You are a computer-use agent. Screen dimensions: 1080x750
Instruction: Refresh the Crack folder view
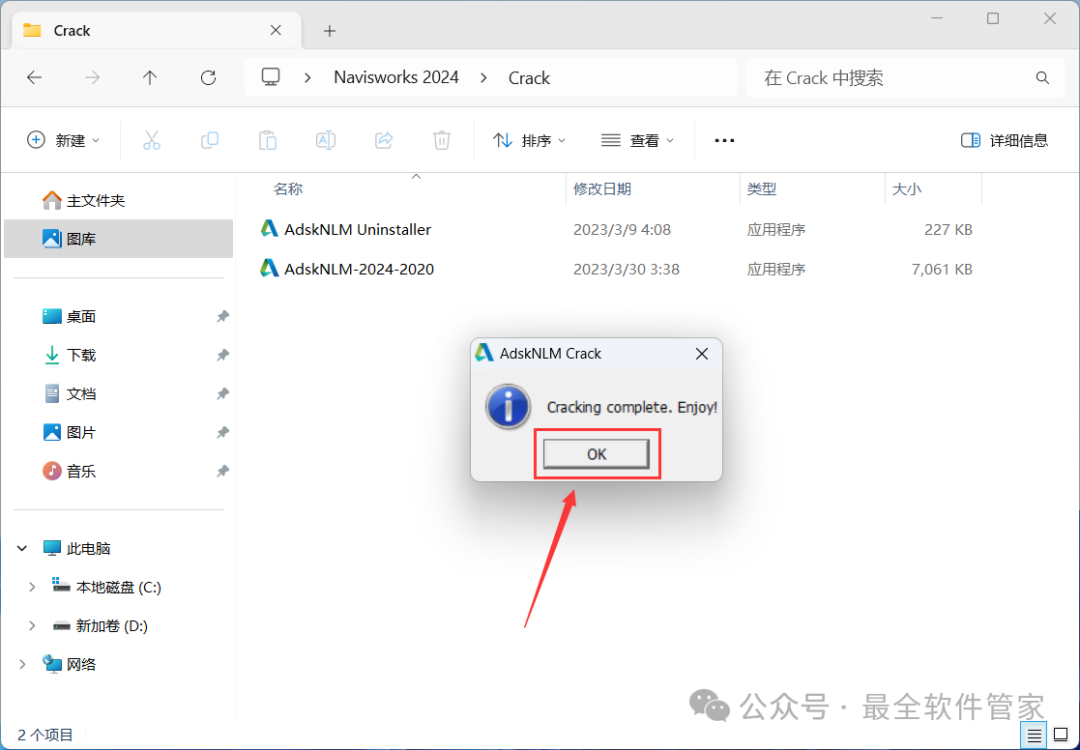[208, 78]
